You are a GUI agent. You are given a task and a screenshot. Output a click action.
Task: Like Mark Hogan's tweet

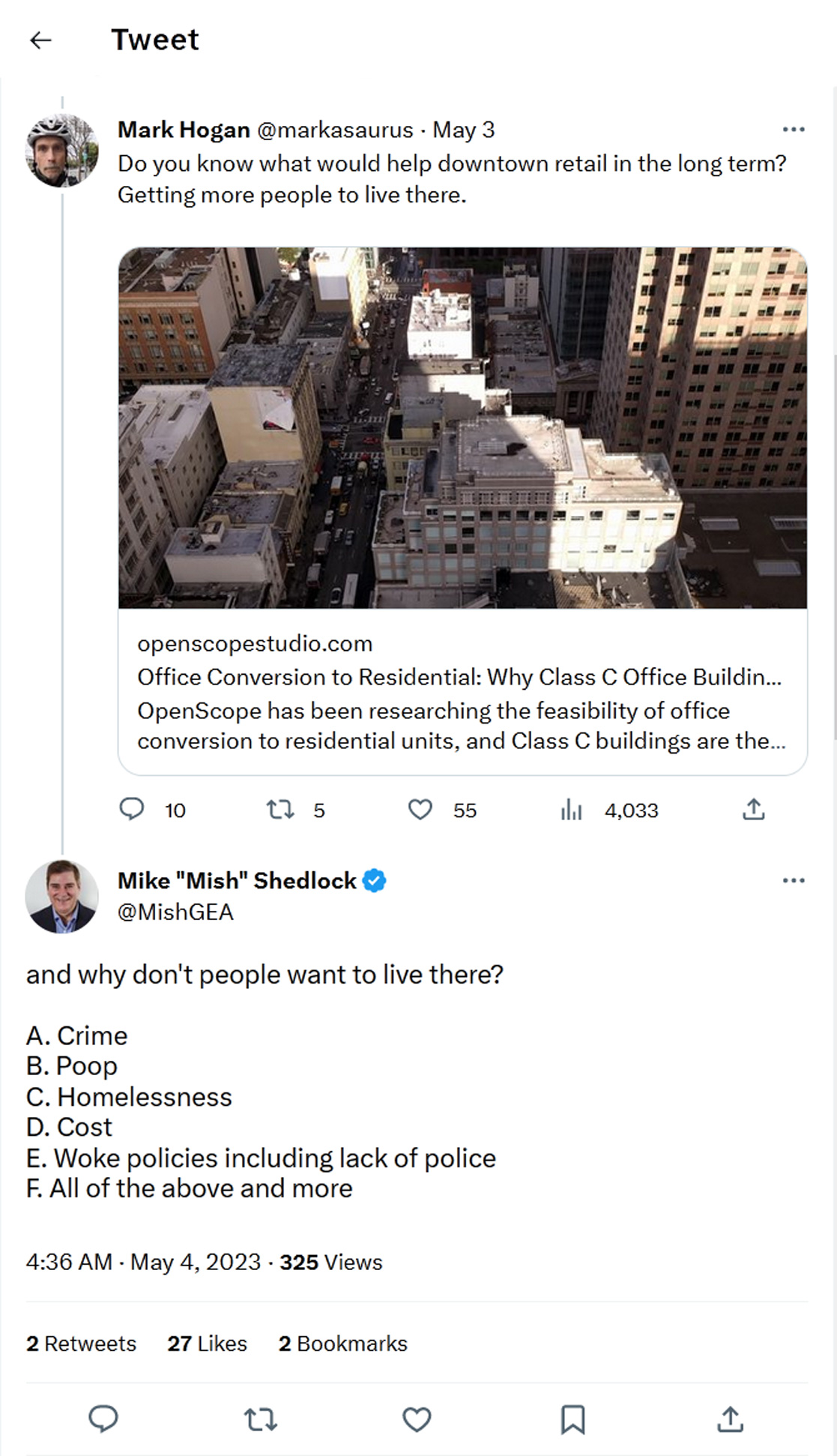coord(420,810)
